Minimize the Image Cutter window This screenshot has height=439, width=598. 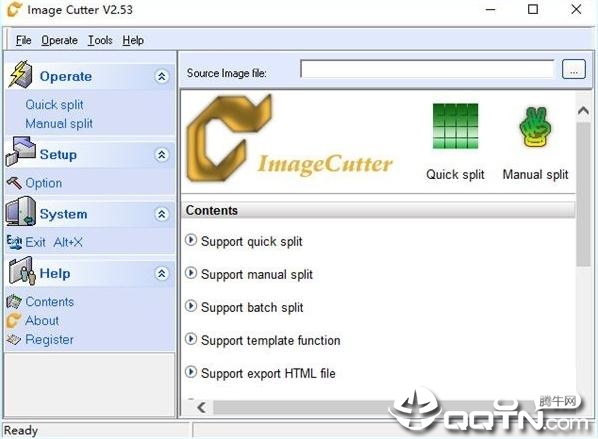[490, 10]
